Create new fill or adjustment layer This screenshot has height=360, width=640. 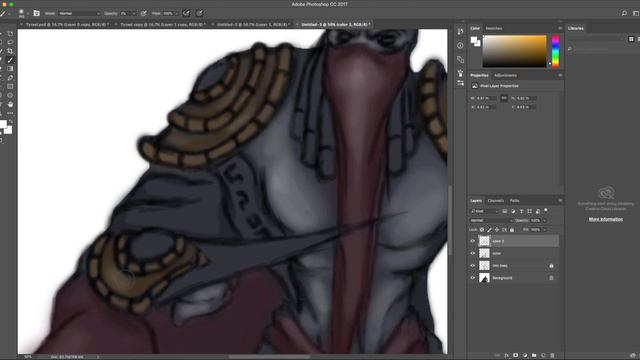(x=525, y=356)
